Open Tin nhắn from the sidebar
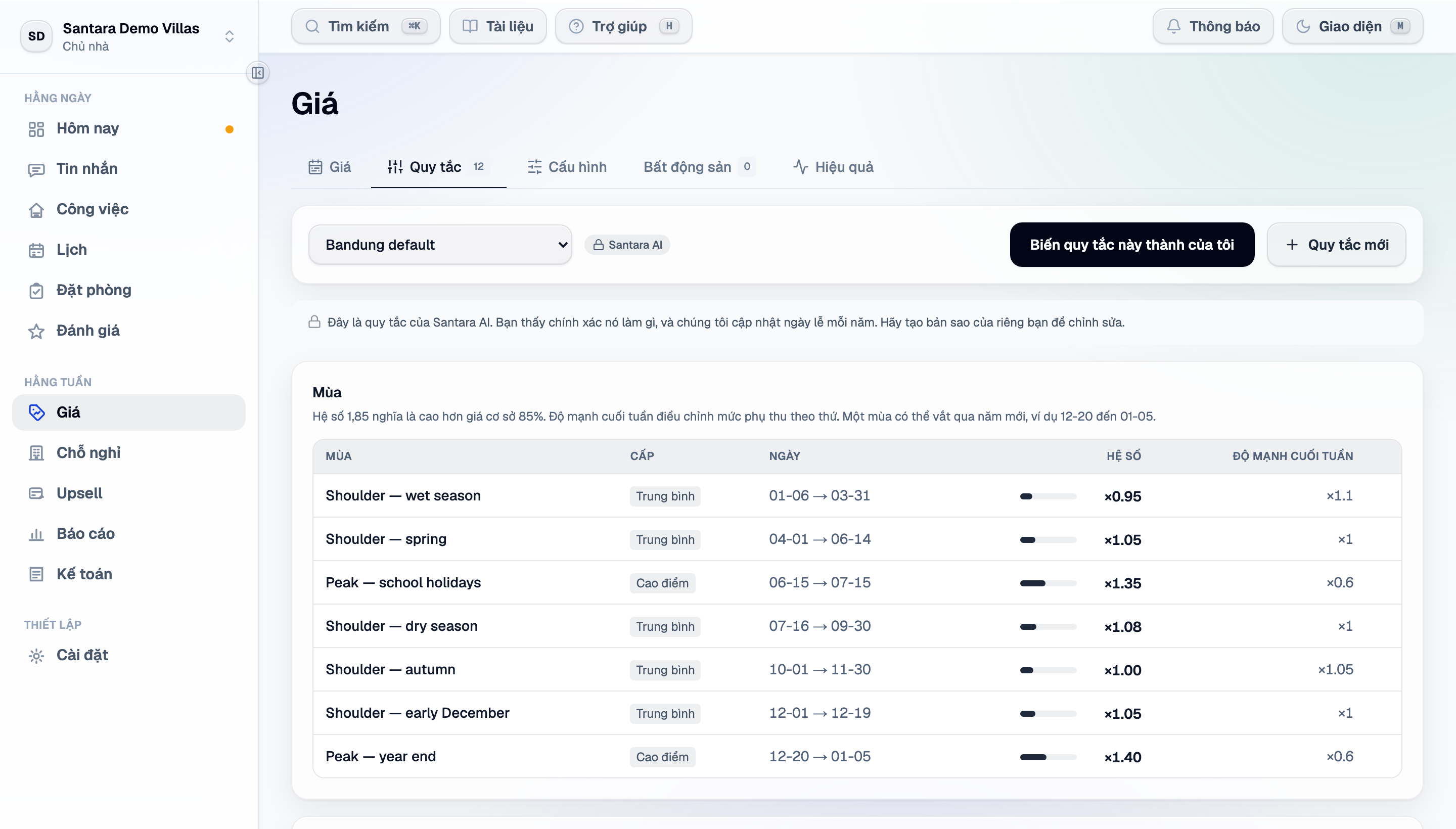 tap(129, 170)
